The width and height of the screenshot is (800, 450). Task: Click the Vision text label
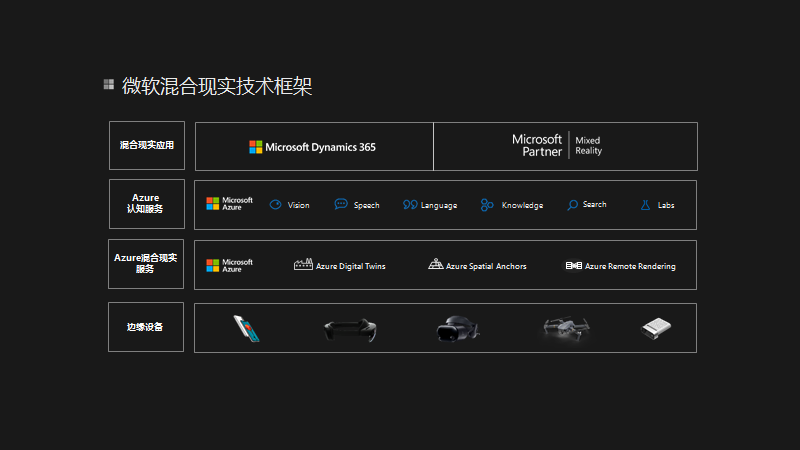[298, 205]
